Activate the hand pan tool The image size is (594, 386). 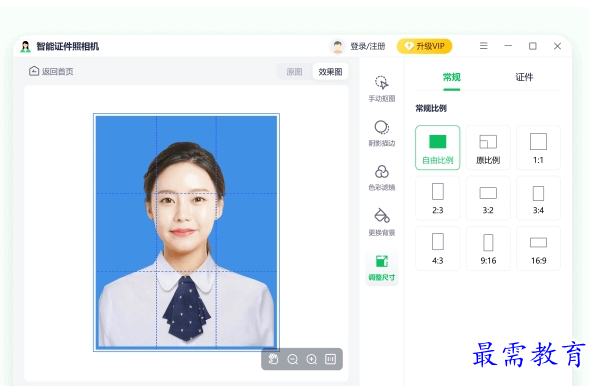click(273, 359)
